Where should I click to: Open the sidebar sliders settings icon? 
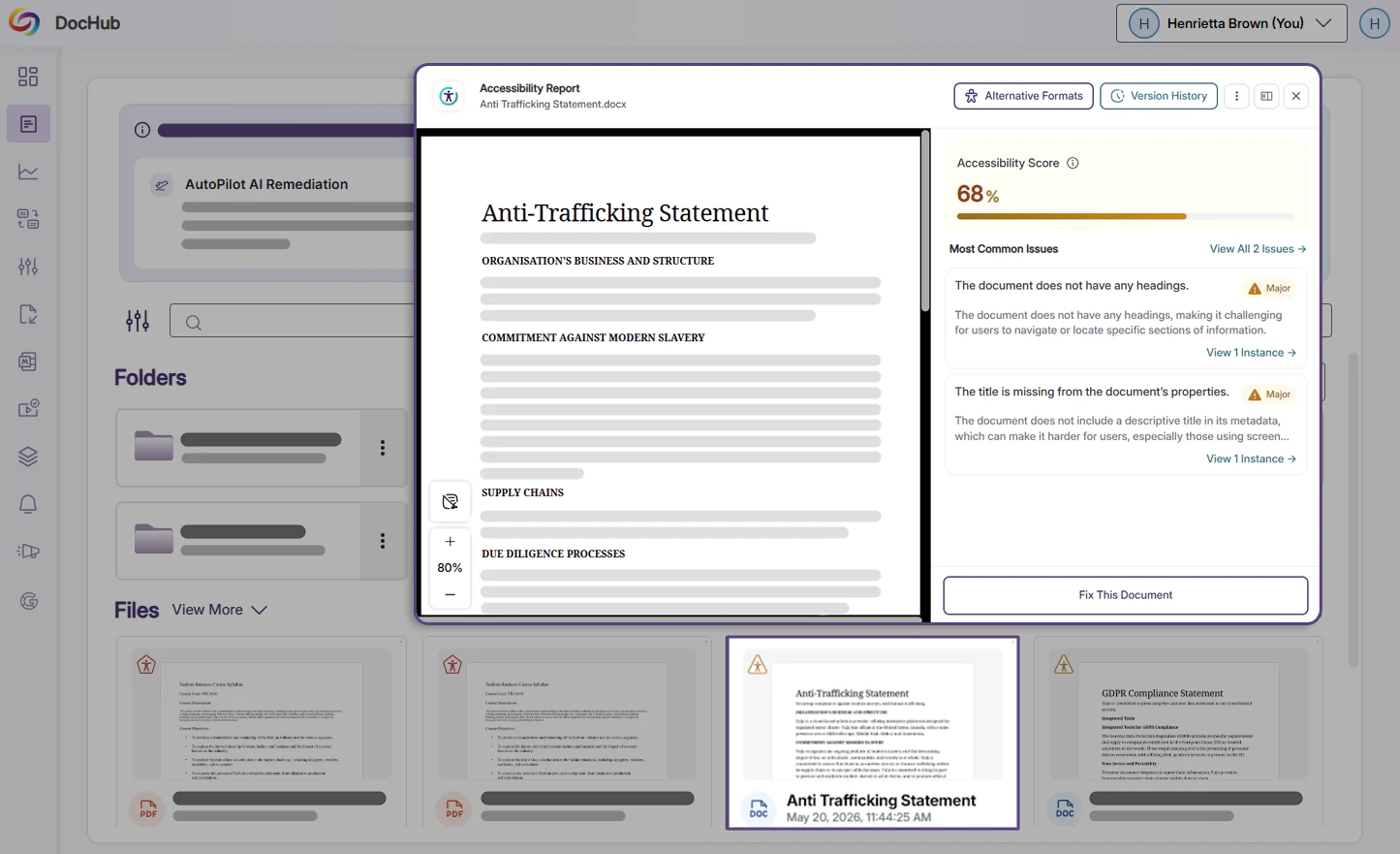click(28, 267)
